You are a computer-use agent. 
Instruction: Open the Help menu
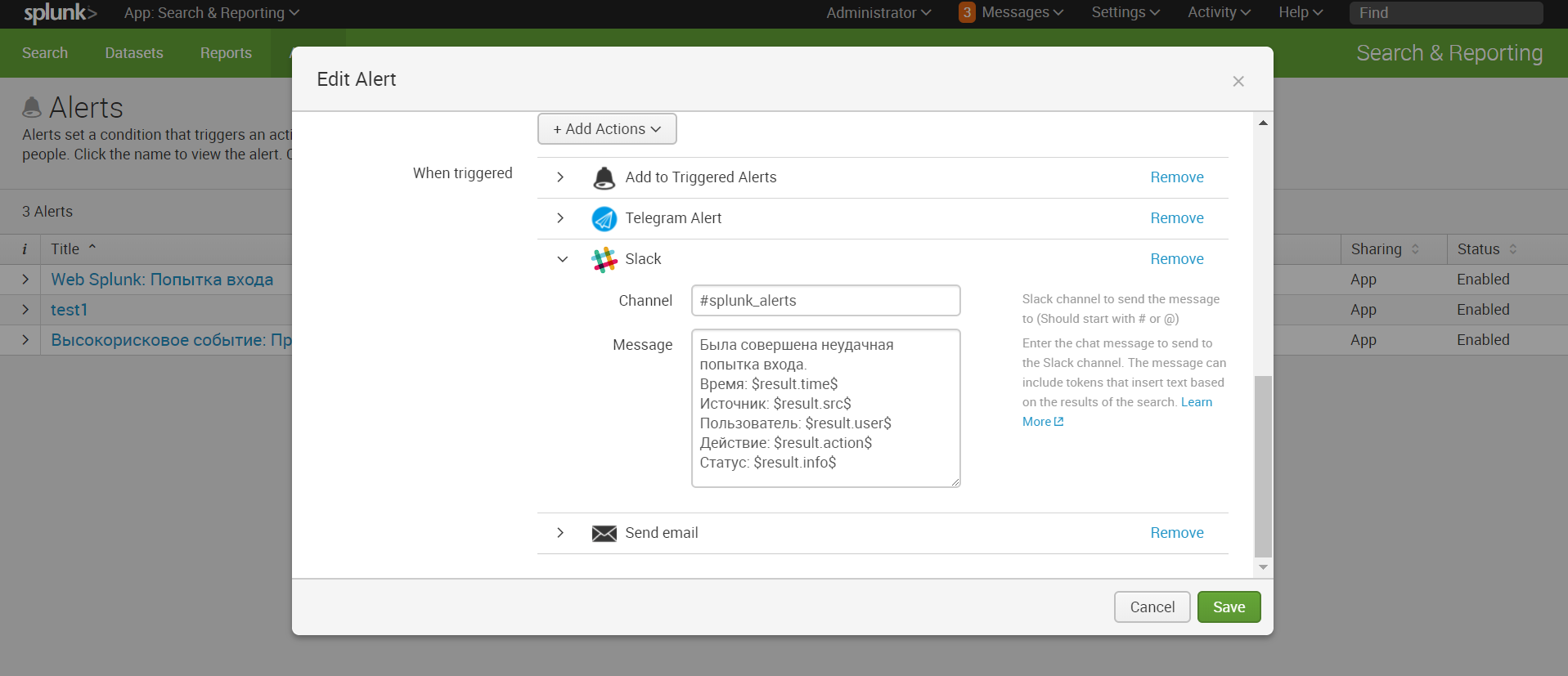pos(1301,12)
